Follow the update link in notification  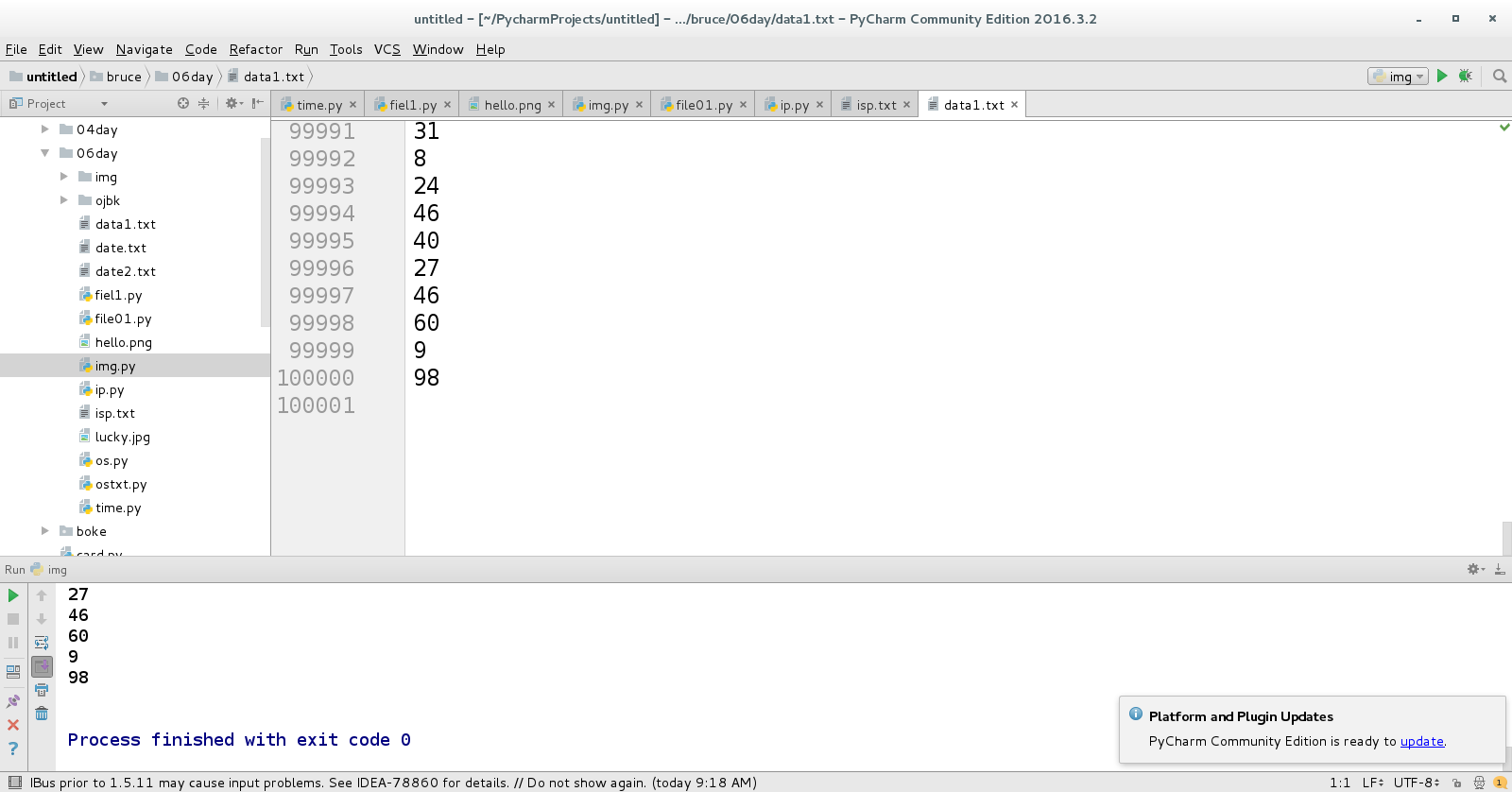[x=1421, y=741]
